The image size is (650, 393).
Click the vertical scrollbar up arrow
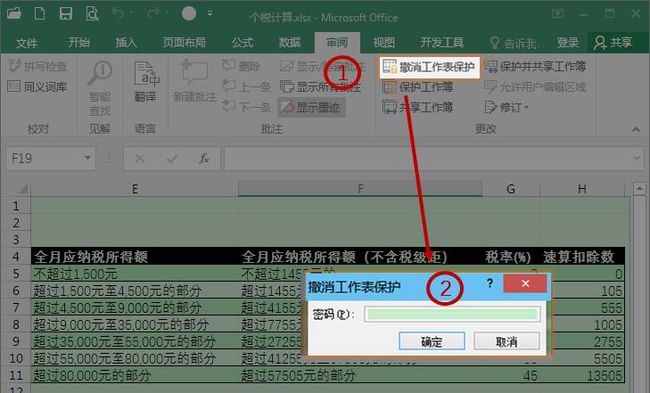tap(639, 189)
